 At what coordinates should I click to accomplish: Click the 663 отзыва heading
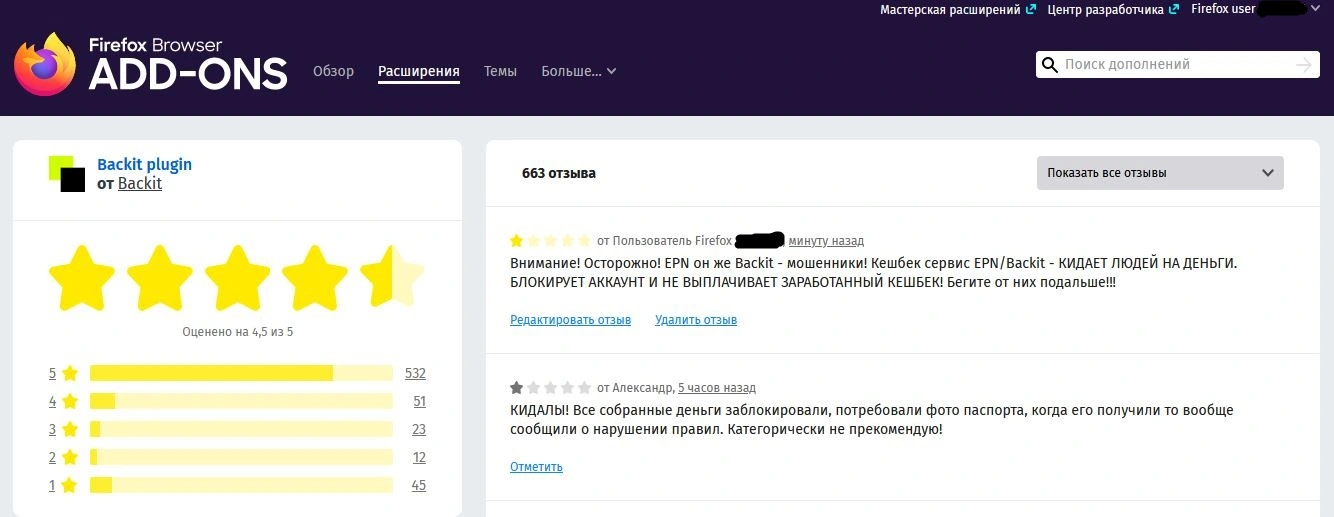(559, 173)
